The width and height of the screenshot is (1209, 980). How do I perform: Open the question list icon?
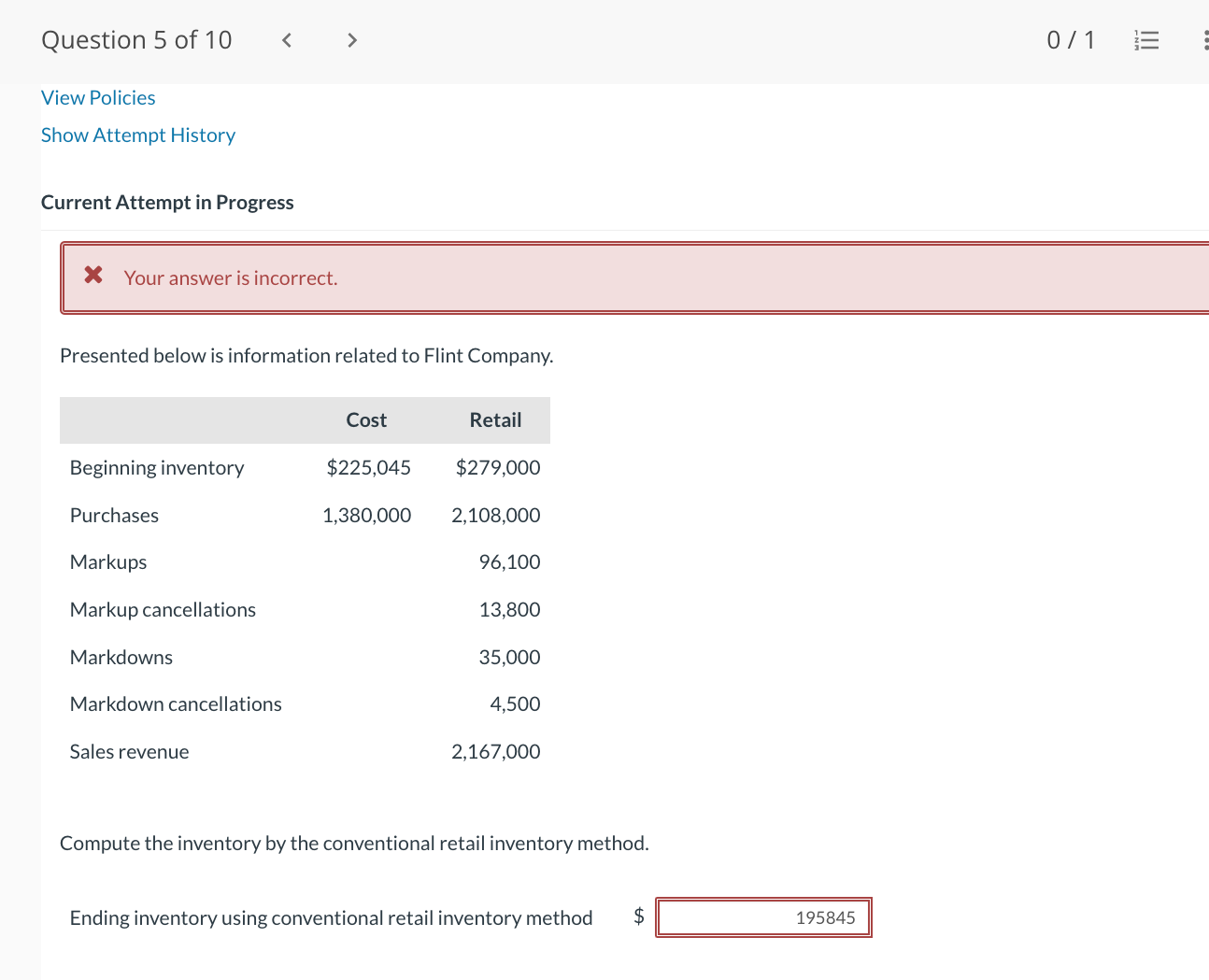pyautogui.click(x=1146, y=40)
